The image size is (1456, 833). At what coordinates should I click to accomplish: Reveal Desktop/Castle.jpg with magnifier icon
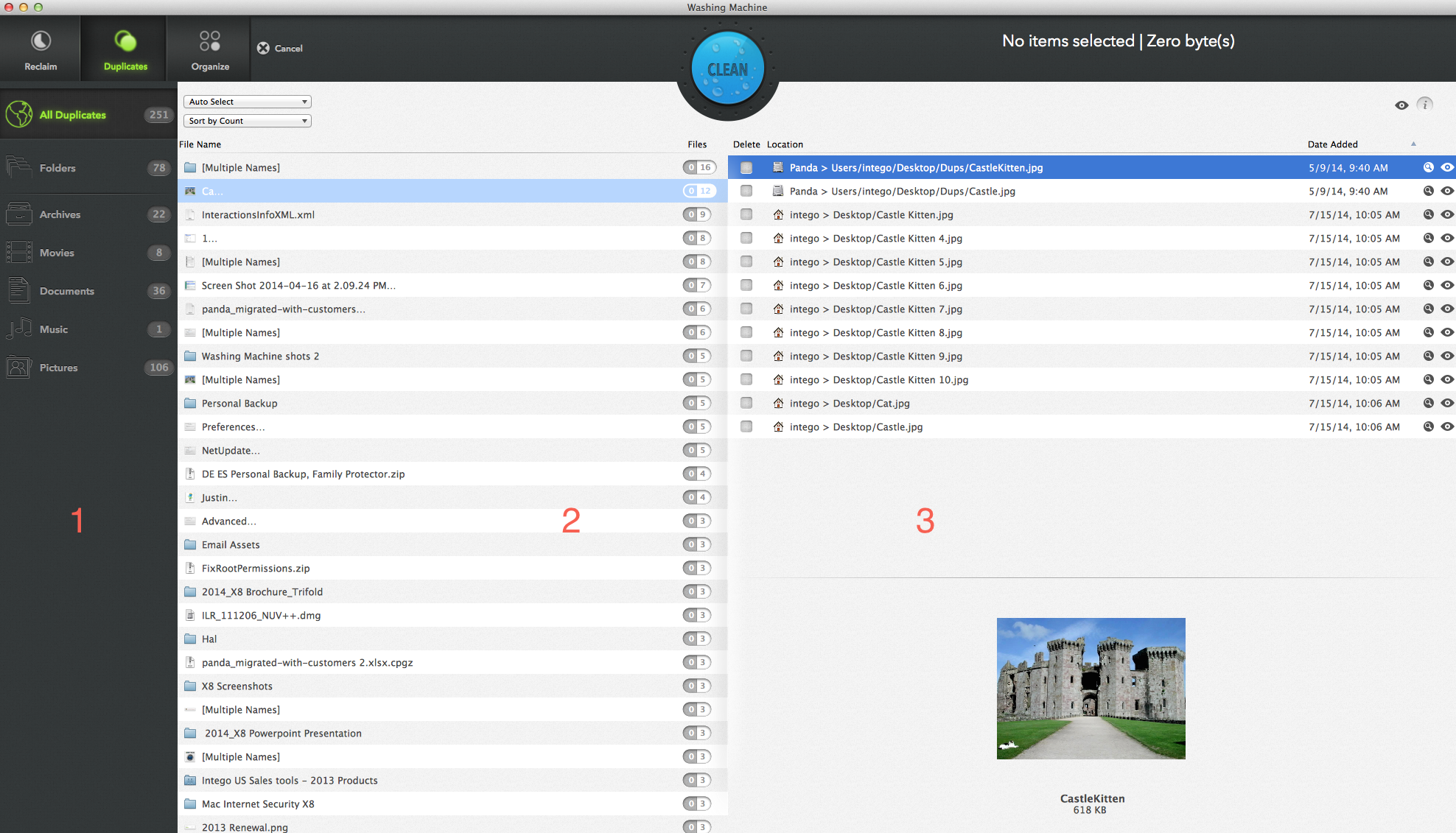(1428, 426)
